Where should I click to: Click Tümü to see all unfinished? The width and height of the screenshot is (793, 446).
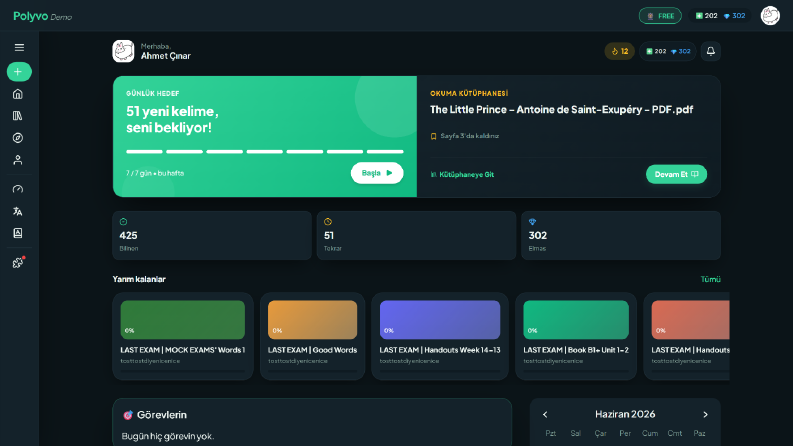(710, 279)
